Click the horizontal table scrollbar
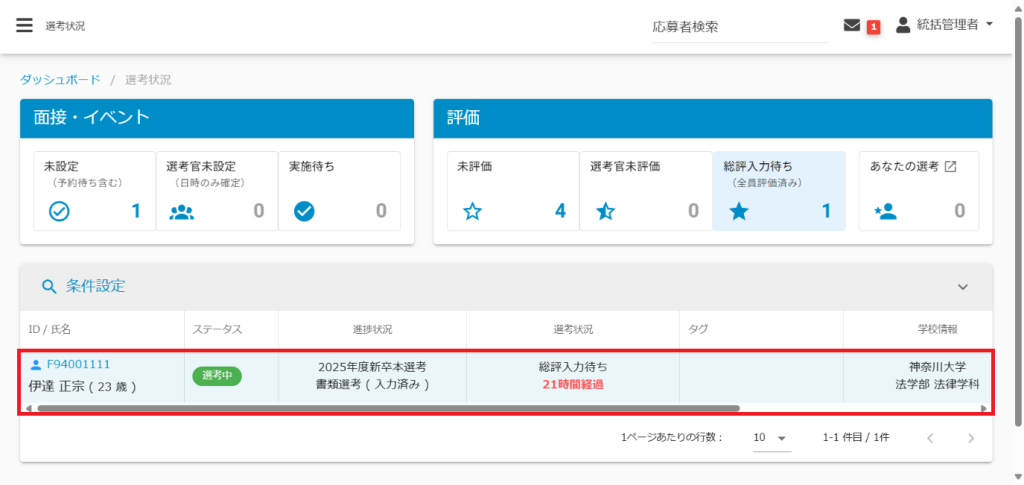 [382, 408]
